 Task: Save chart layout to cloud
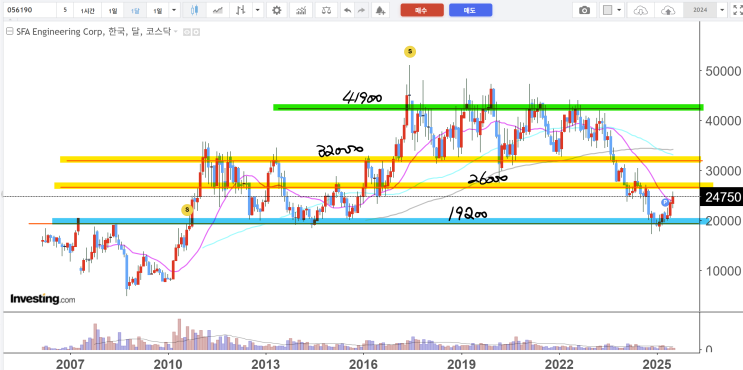(668, 10)
